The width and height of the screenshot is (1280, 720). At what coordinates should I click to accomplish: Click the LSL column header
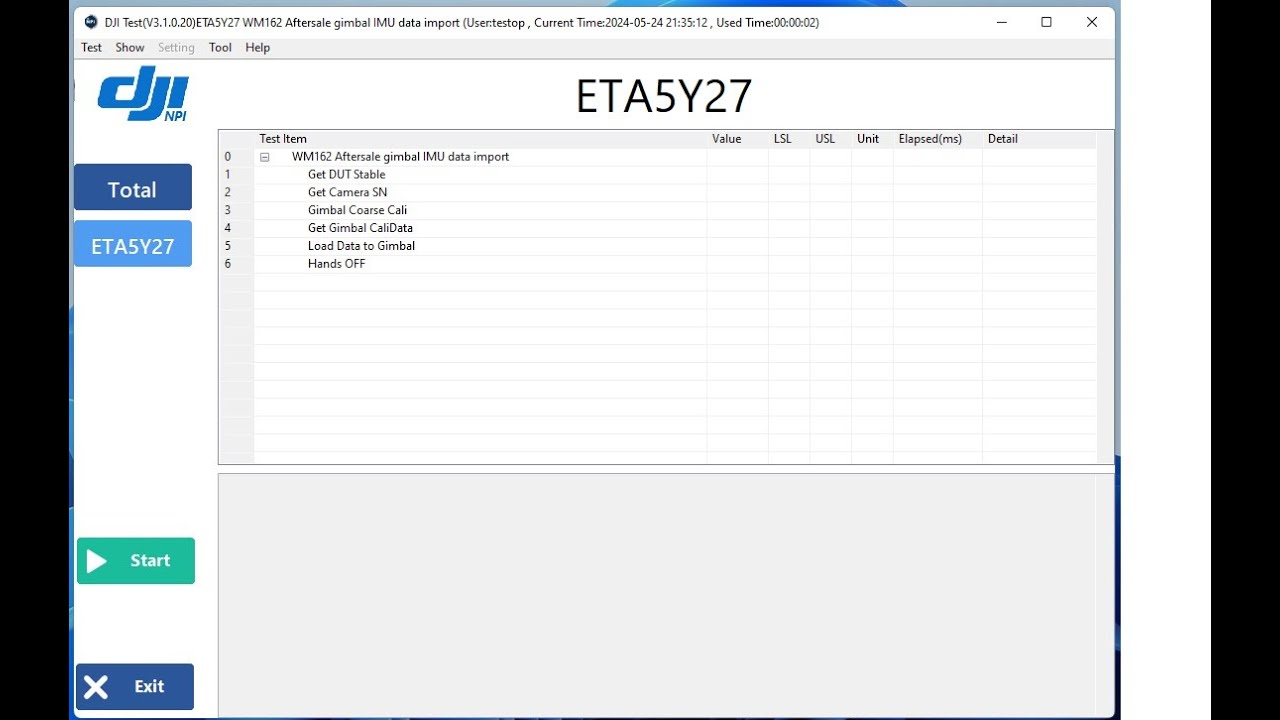789,139
